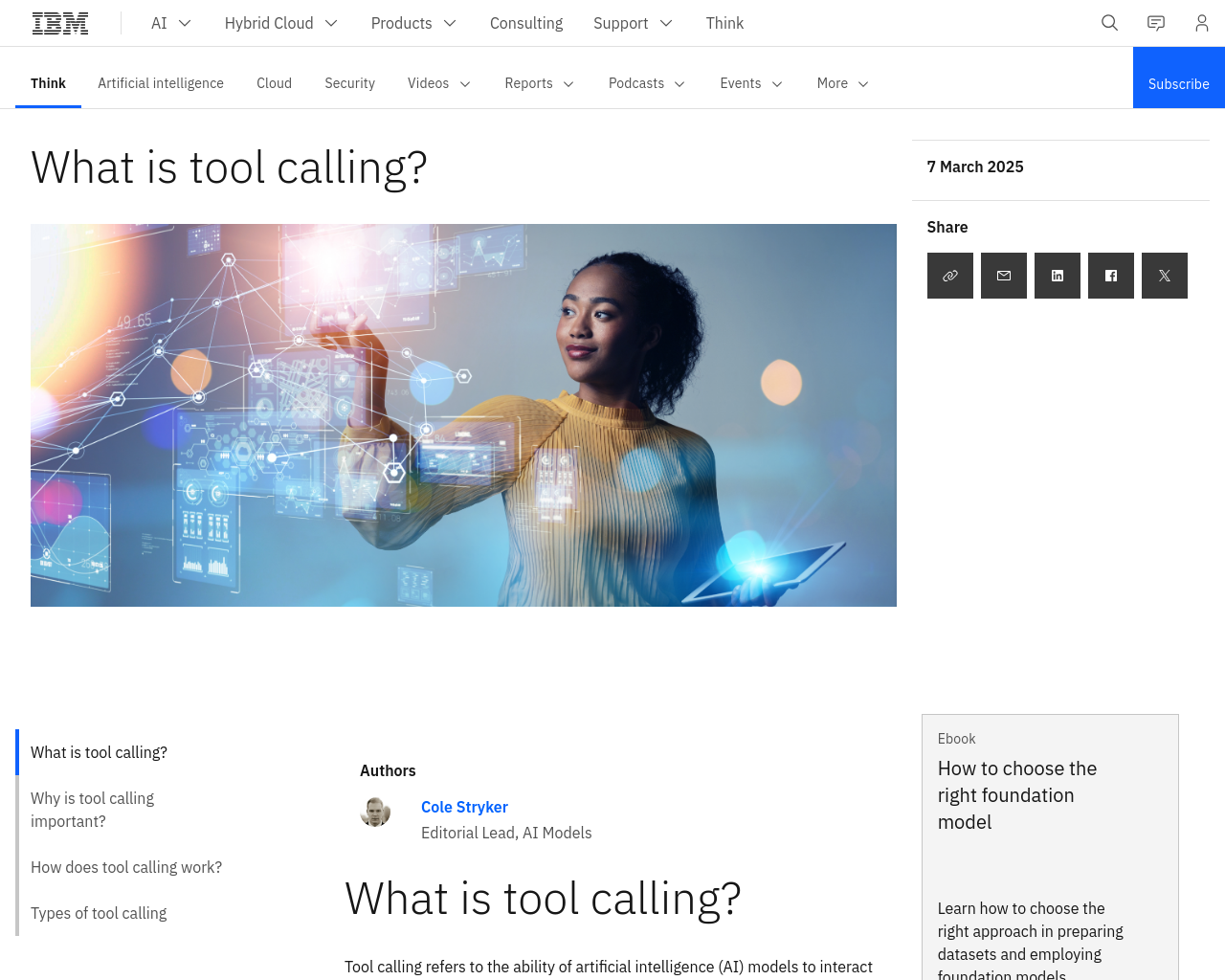Expand the Hybrid Cloud menu

281,23
